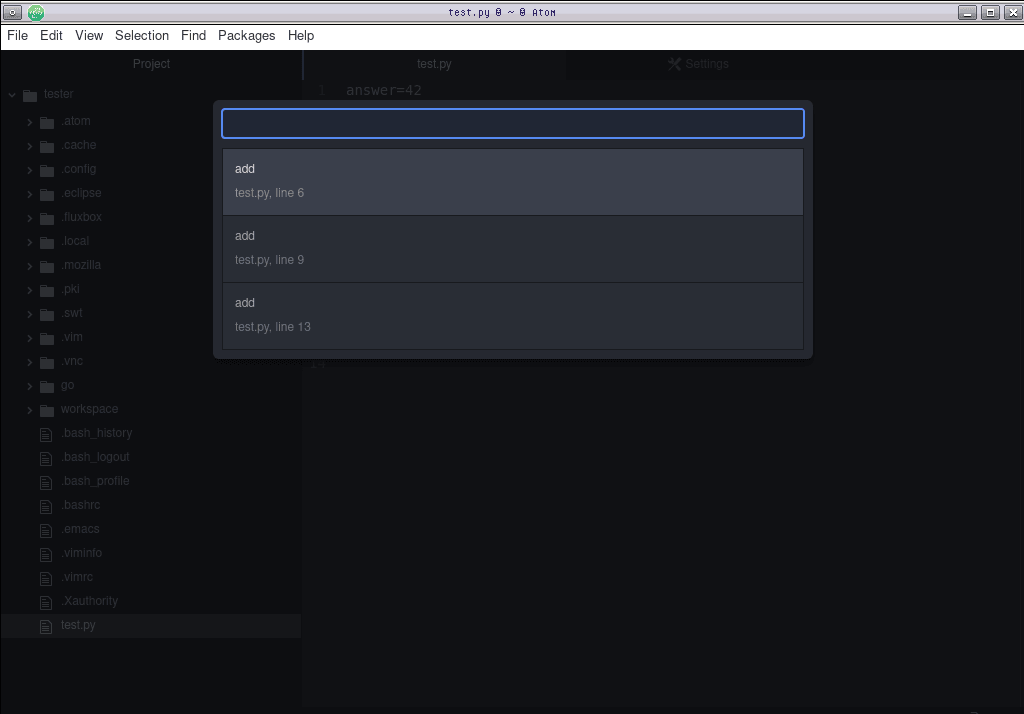1024x714 pixels.
Task: Open the Packages menu
Action: [x=246, y=35]
